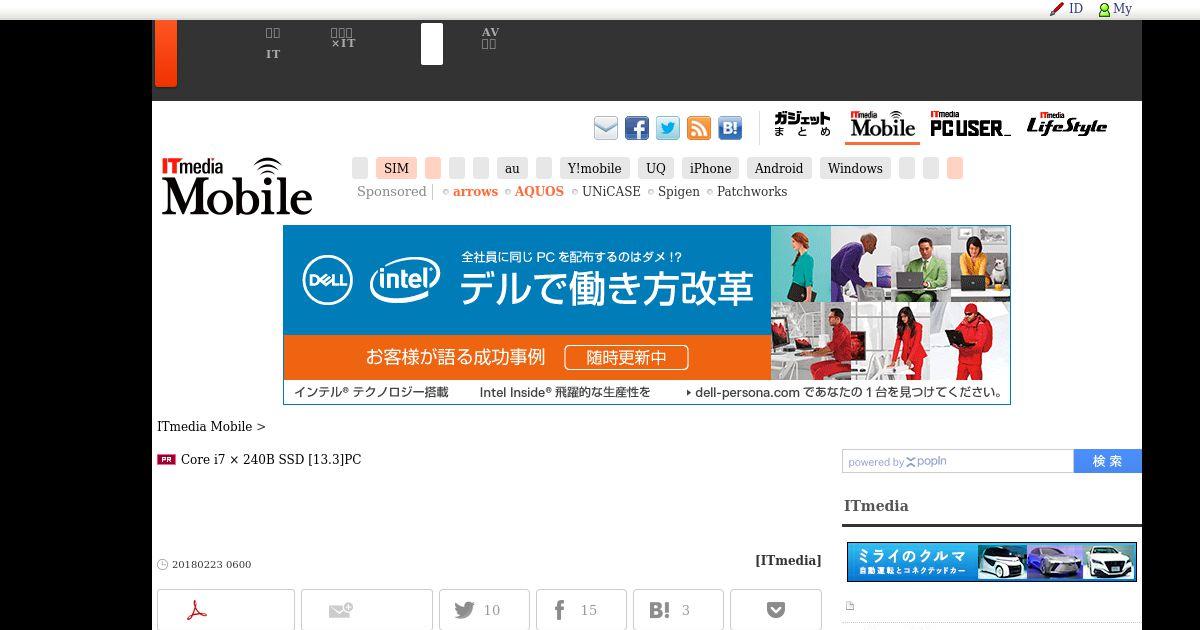Click the car banner ad in the sidebar
1200x630 pixels.
tap(992, 562)
